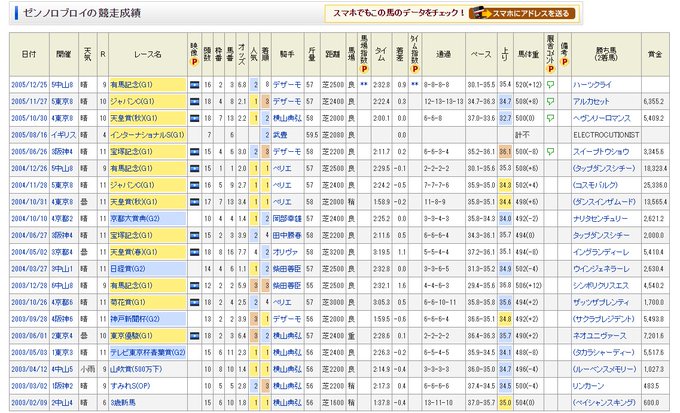Open jockey 武豊 link

[280, 135]
